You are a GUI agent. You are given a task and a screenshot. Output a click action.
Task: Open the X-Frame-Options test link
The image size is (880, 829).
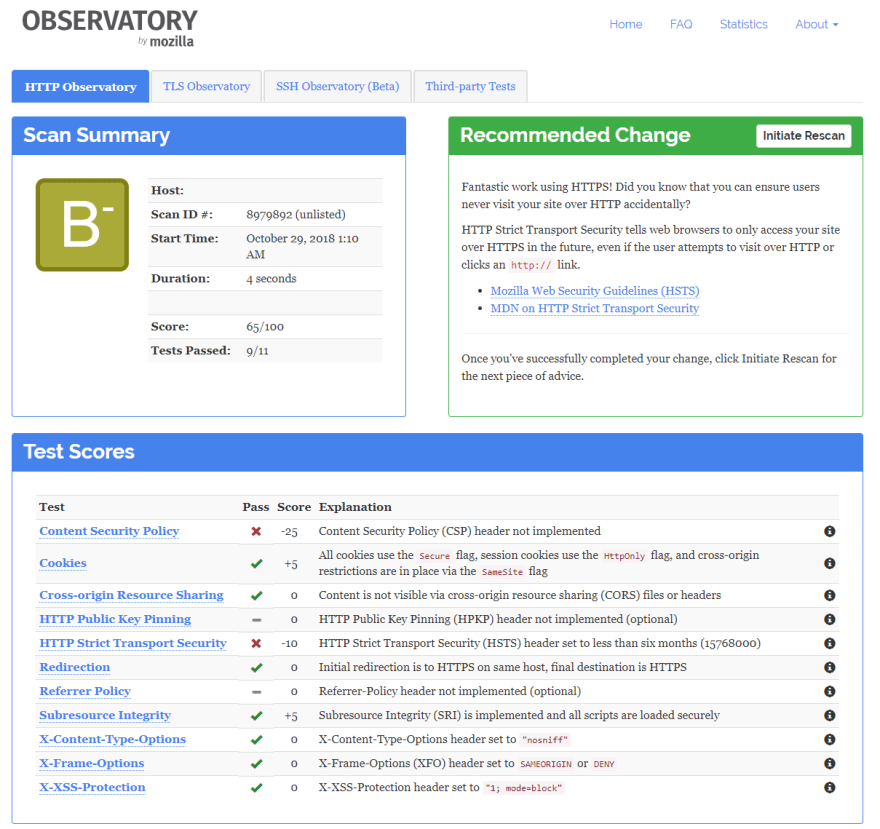92,763
